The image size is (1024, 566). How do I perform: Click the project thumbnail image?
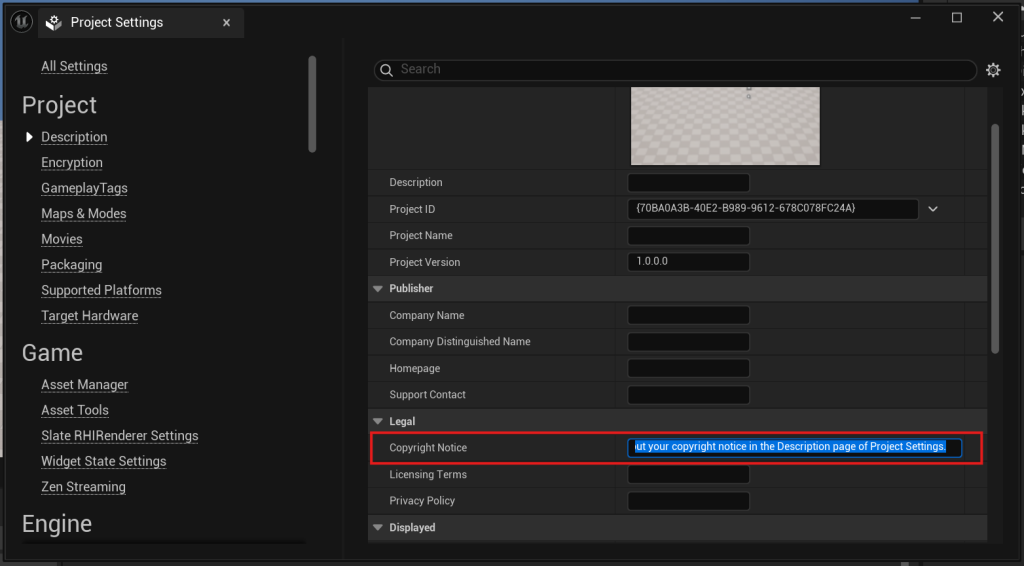725,126
